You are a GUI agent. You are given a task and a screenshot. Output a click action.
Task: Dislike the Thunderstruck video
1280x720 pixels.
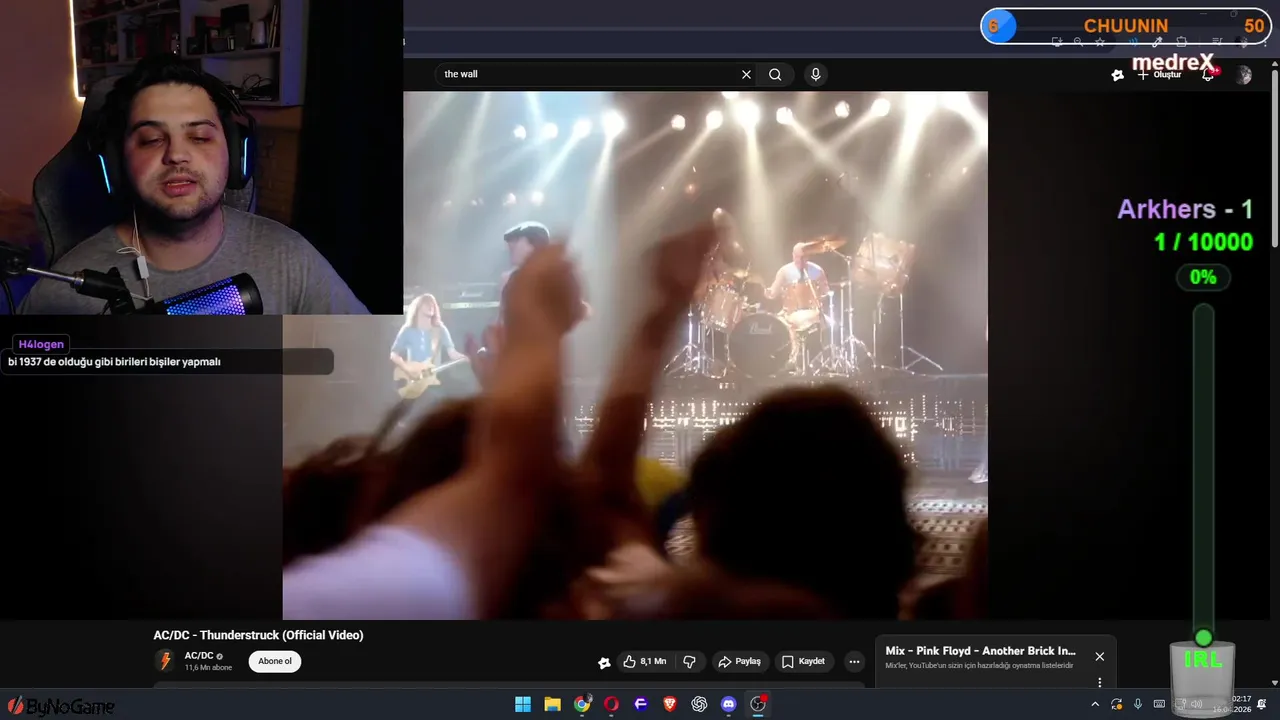tap(689, 661)
